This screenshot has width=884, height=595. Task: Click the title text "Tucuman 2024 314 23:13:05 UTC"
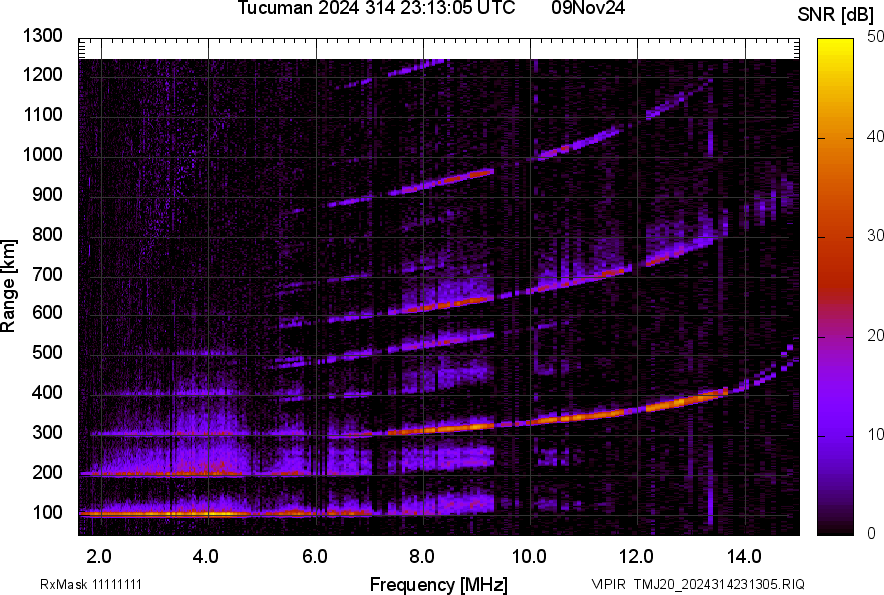point(376,8)
